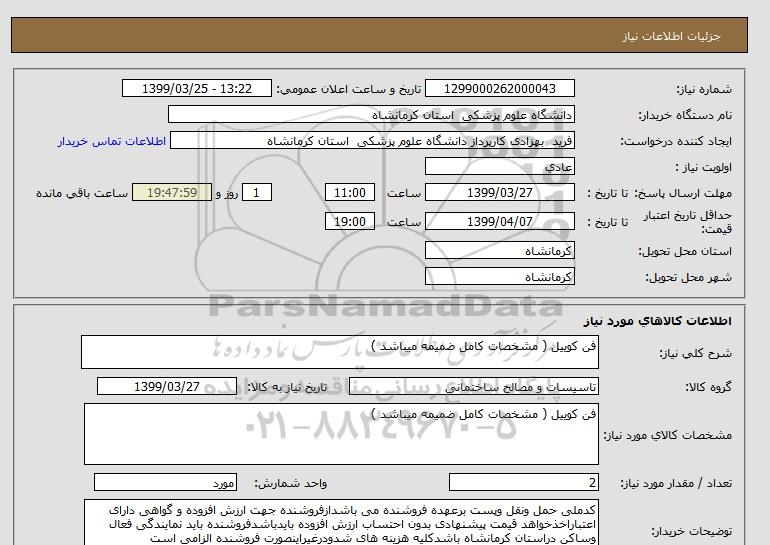The image size is (770, 545).
Task: Select the goods group field تاسیسات و مصالح ساختمانی
Action: pyautogui.click(x=473, y=387)
